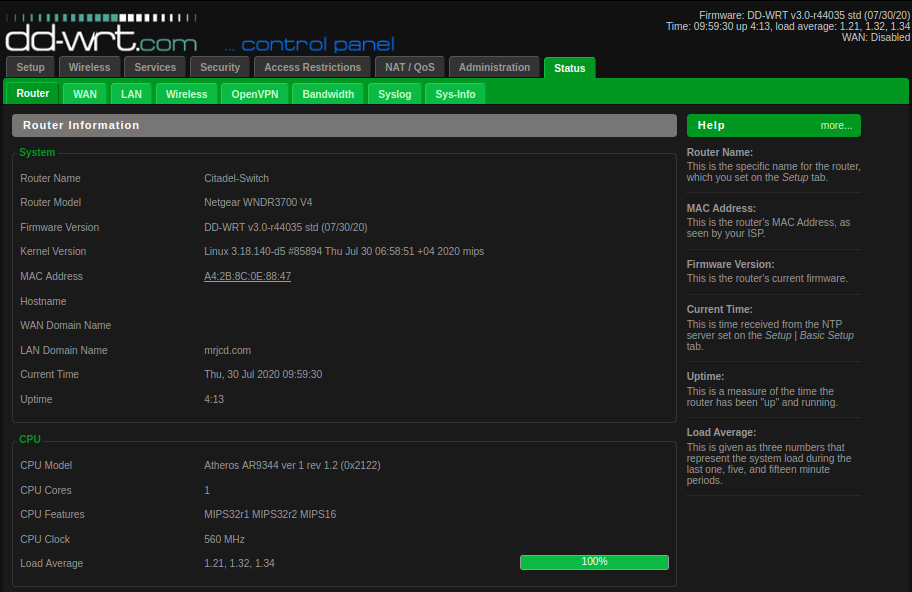View the Wireless status sub-tab
The width and height of the screenshot is (912, 592).
pos(186,94)
